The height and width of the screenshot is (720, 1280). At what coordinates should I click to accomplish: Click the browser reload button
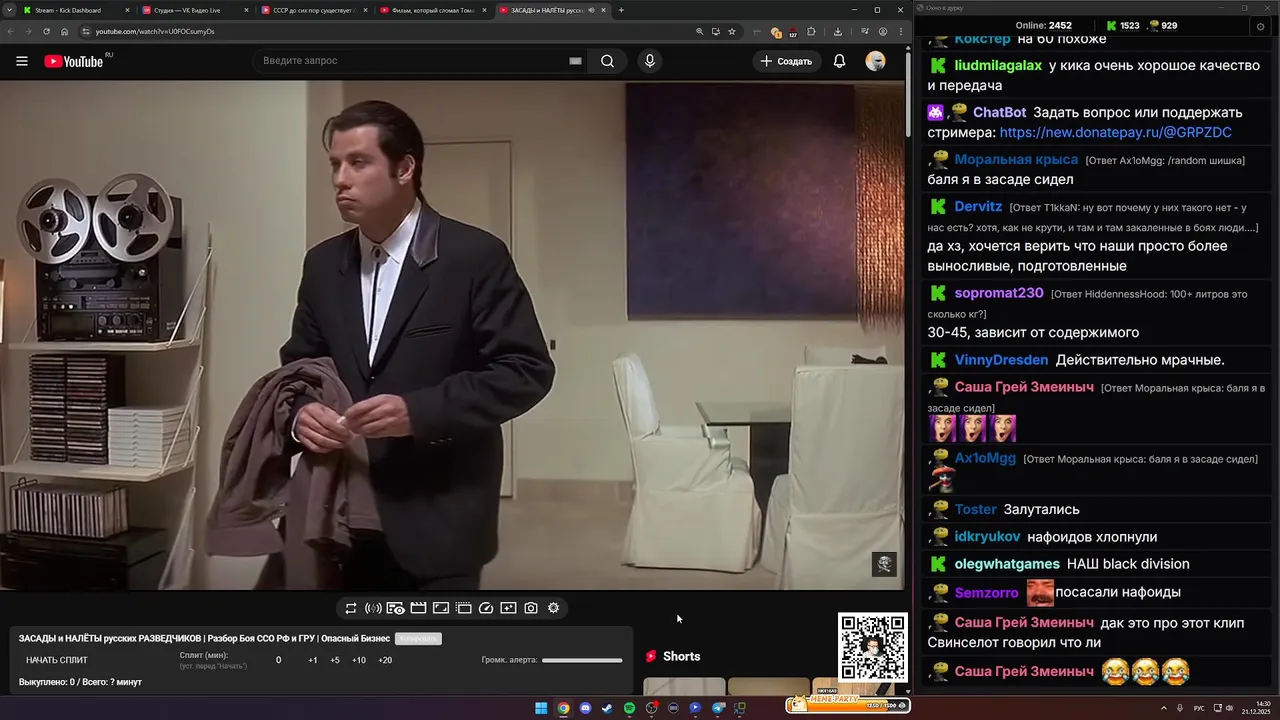47,31
